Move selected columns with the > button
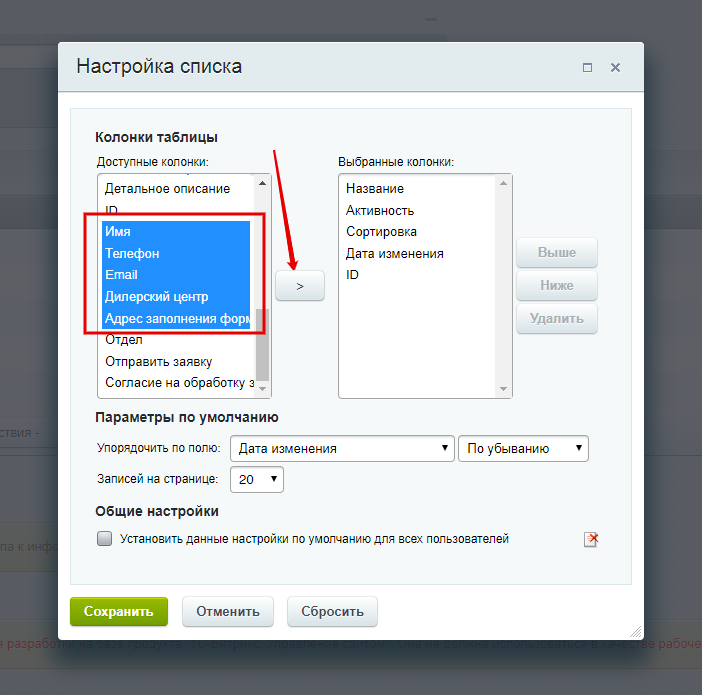This screenshot has width=702, height=695. click(300, 286)
